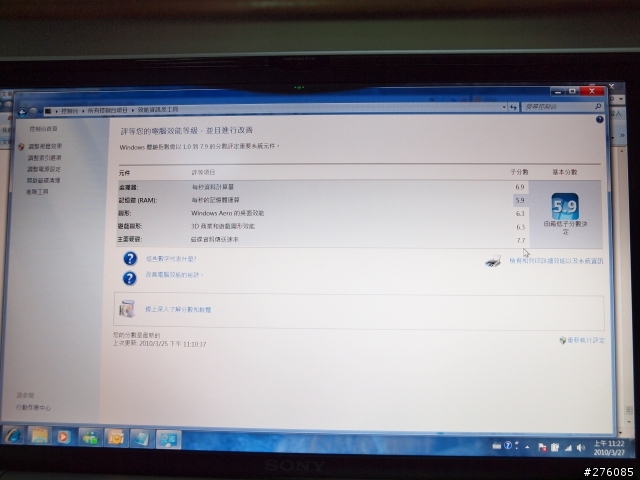This screenshot has height=480, width=640.
Task: Click question icon beside 改善電腦效能的秘訣
Action: point(129,278)
